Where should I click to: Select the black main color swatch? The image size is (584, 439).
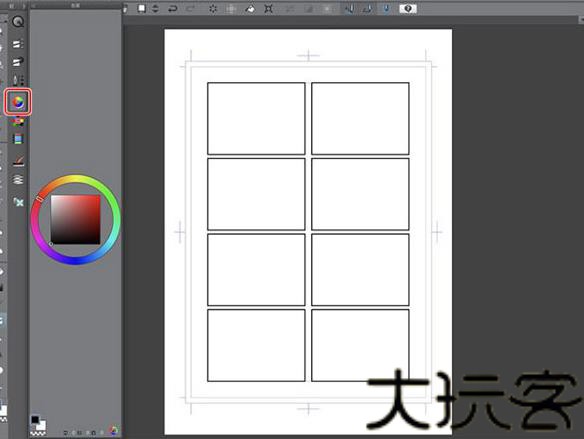tap(35, 420)
